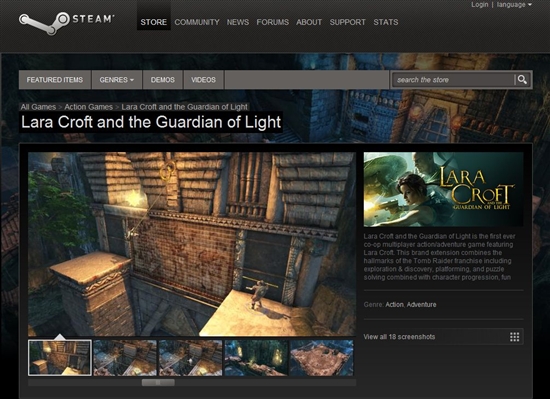Select the fifth screenshot thumbnail

point(322,358)
